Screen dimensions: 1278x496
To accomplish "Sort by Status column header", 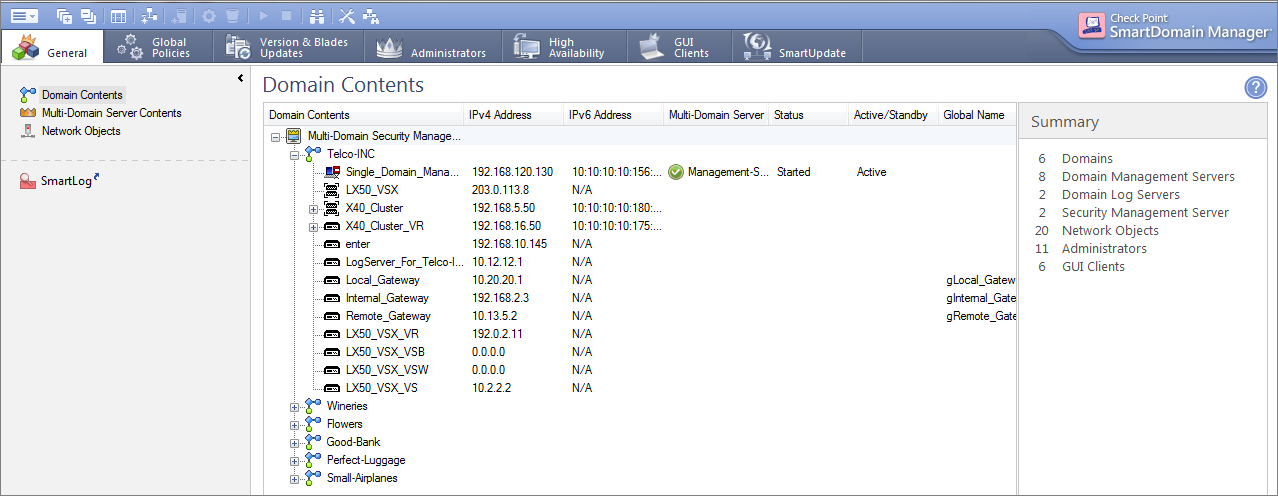I will click(x=808, y=115).
